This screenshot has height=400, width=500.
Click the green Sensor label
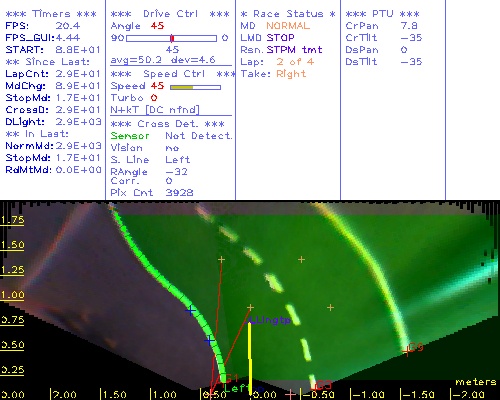coord(130,136)
